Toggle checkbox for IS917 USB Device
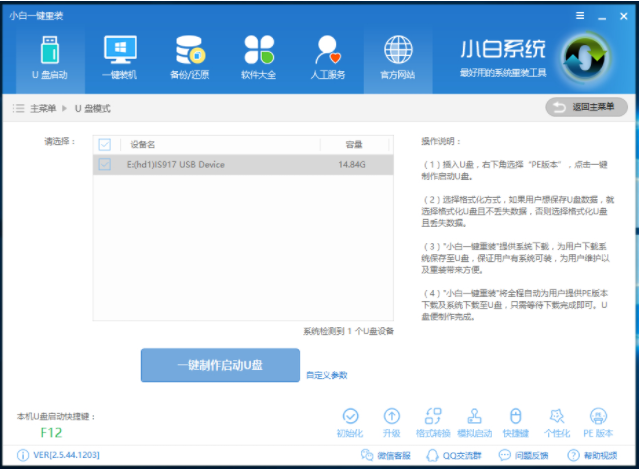640x471 pixels. click(106, 164)
